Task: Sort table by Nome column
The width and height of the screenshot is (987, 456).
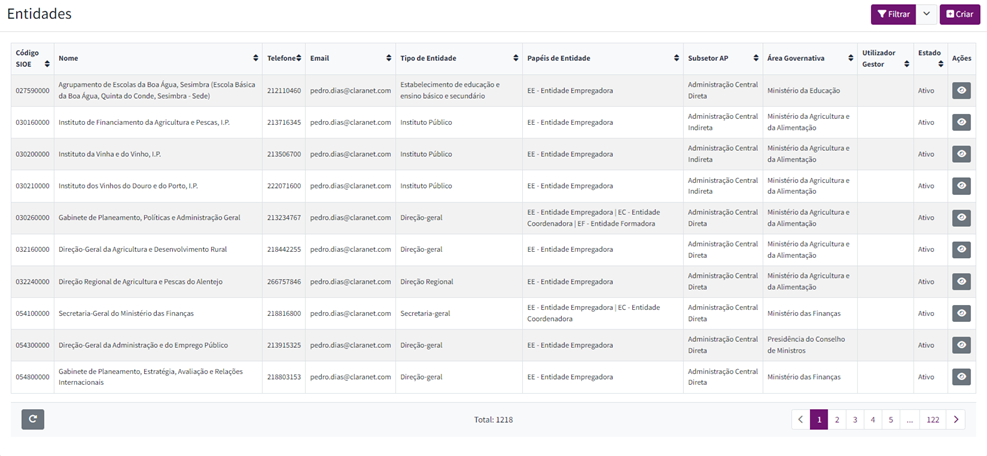Action: (256, 58)
